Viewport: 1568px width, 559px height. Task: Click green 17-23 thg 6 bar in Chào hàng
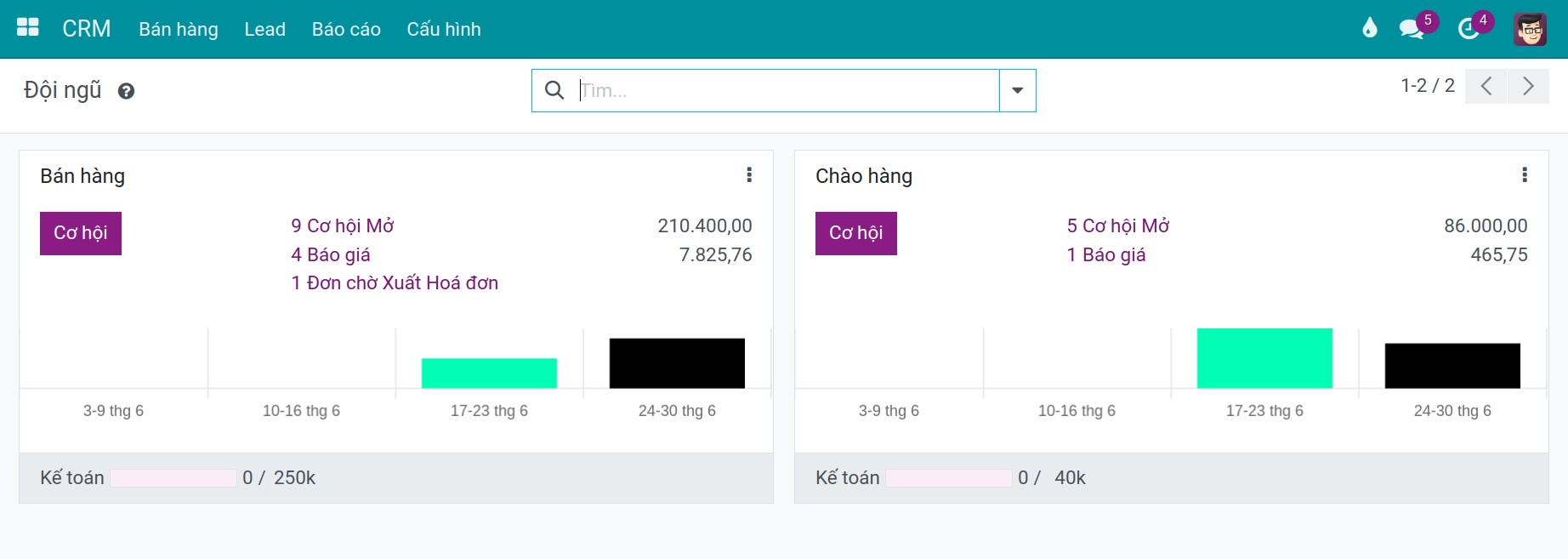[x=1264, y=358]
